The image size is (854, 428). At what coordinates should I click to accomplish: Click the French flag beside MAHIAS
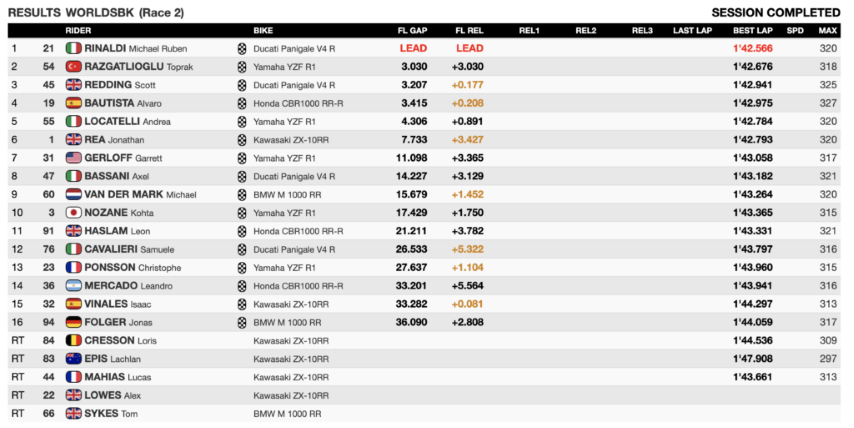pos(74,377)
